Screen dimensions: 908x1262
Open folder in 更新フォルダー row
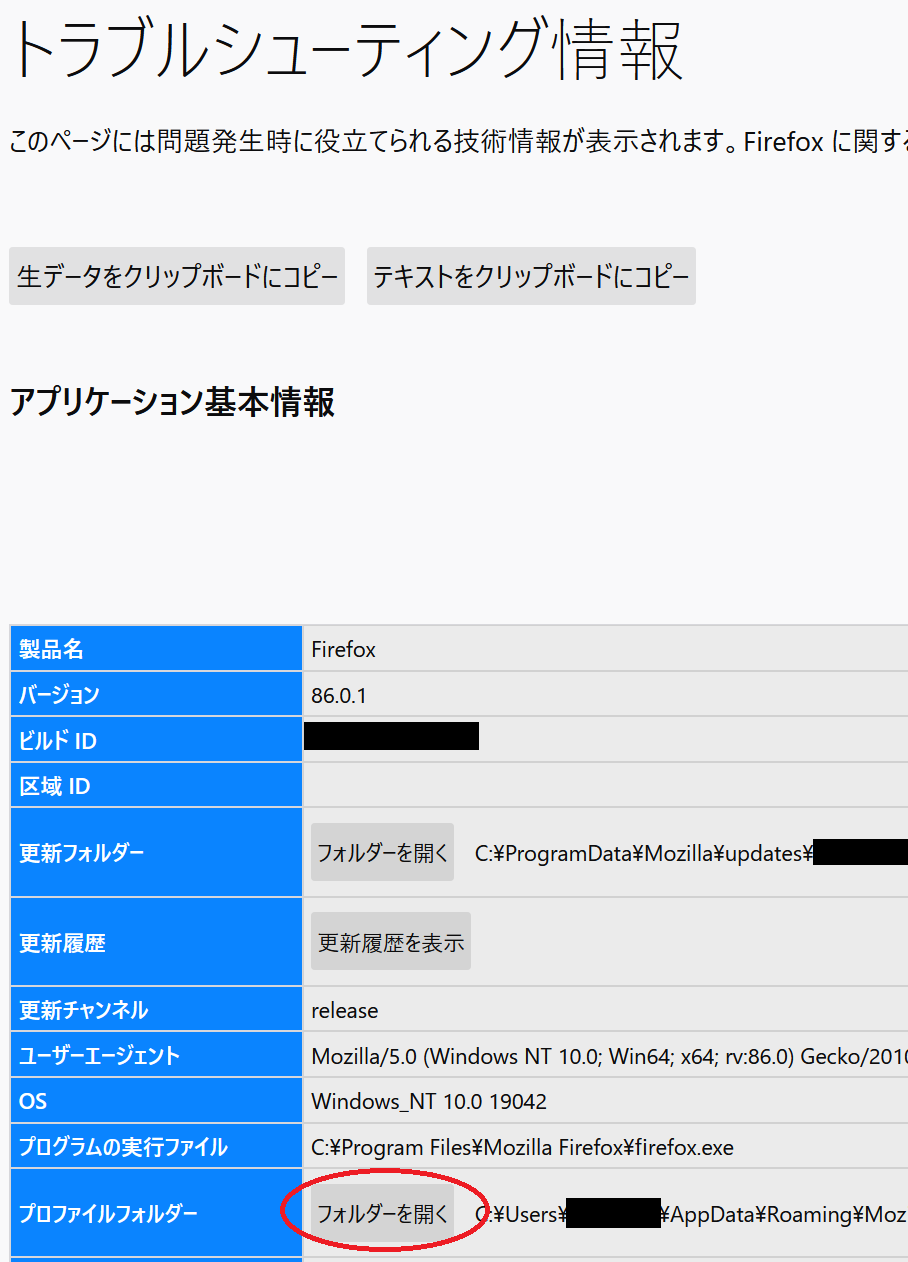382,853
